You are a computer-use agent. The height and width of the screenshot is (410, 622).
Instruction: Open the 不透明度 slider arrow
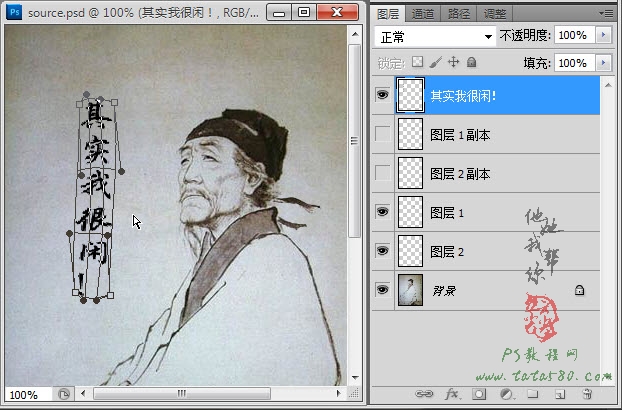[603, 35]
